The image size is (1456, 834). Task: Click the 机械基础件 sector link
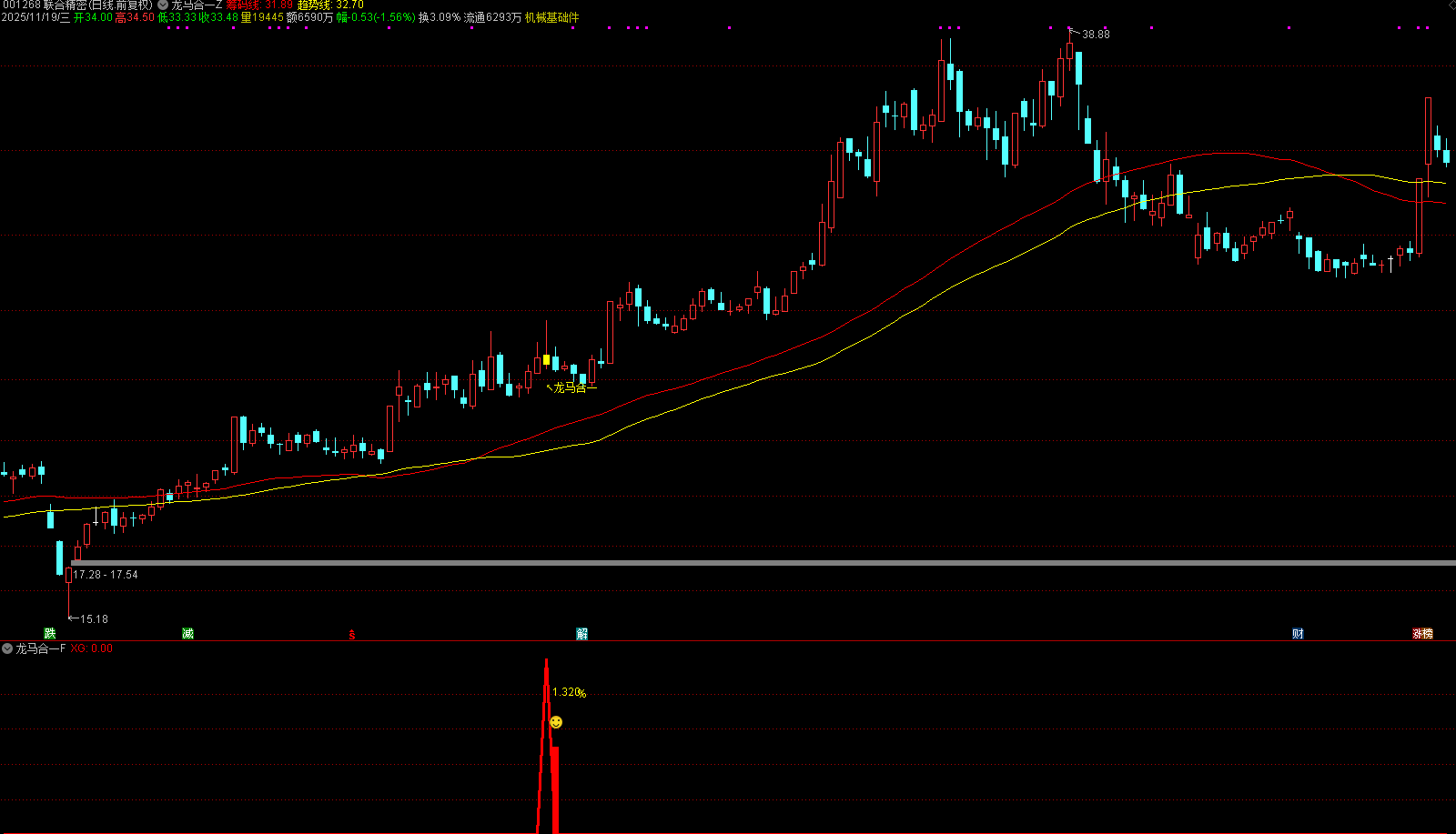(x=551, y=17)
